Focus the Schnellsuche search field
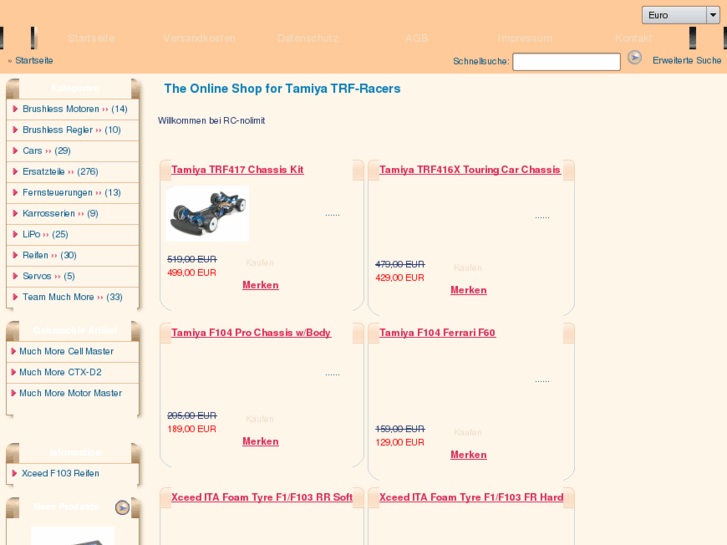Viewport: 727px width, 545px height. pos(566,62)
